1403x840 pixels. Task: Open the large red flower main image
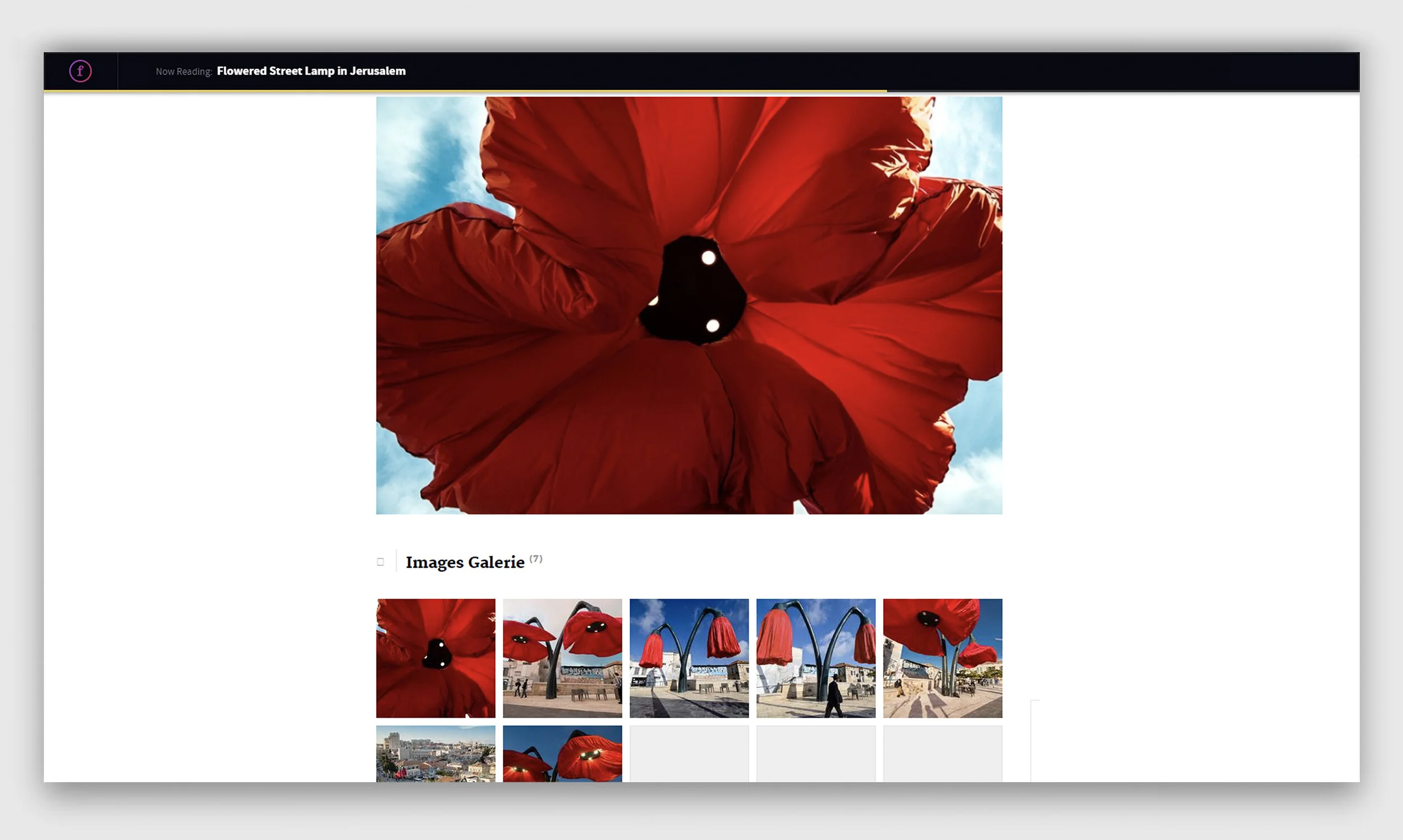point(689,305)
